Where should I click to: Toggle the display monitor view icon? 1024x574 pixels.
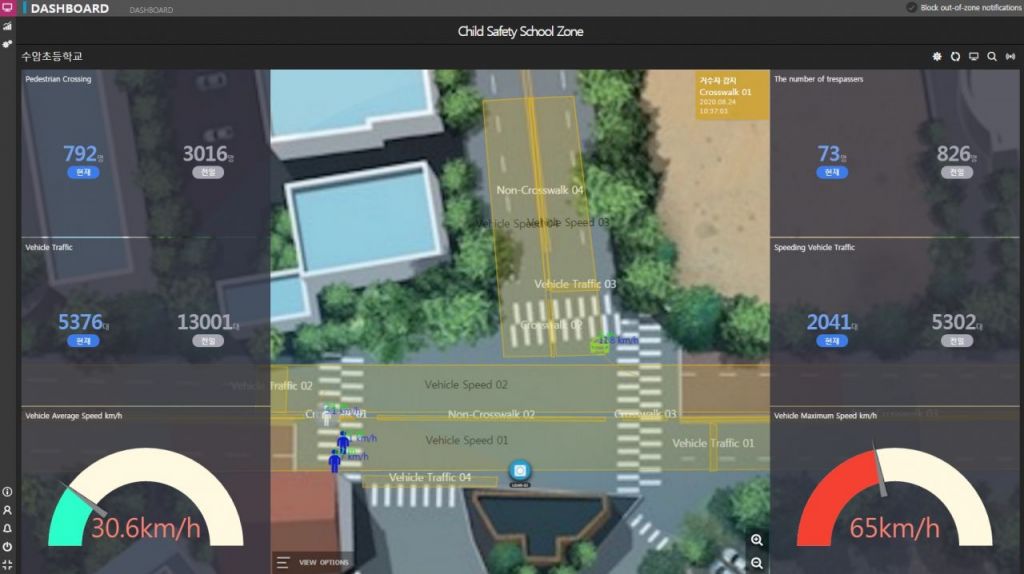973,57
